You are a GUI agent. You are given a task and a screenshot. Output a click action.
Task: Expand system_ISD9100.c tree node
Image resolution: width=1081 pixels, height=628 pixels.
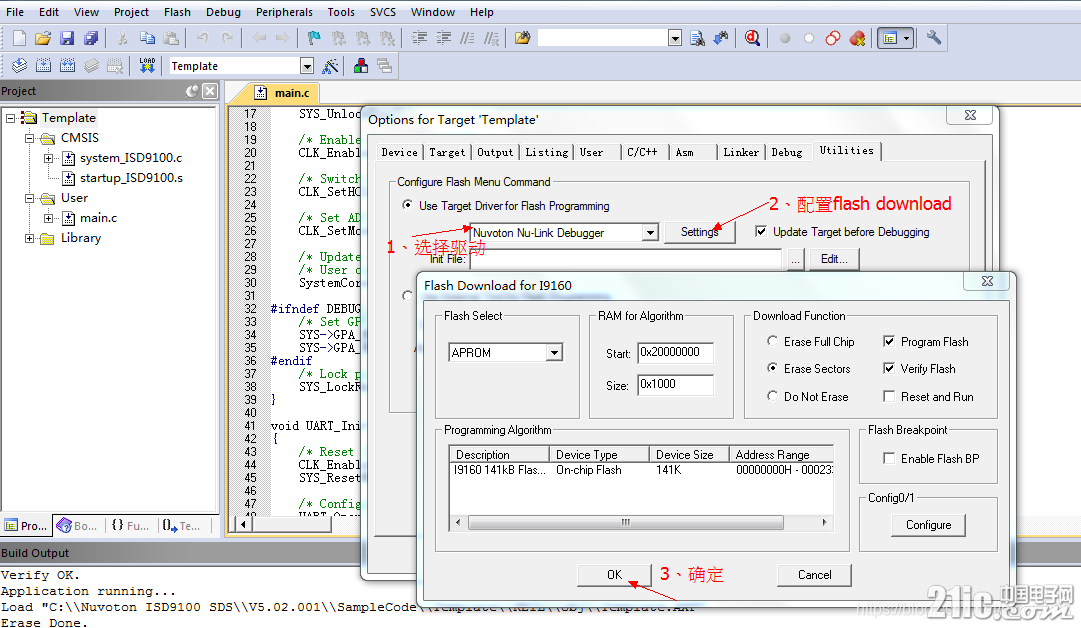[48, 159]
